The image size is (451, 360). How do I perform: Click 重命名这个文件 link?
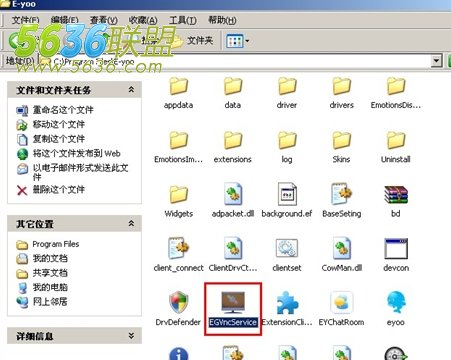coord(63,110)
